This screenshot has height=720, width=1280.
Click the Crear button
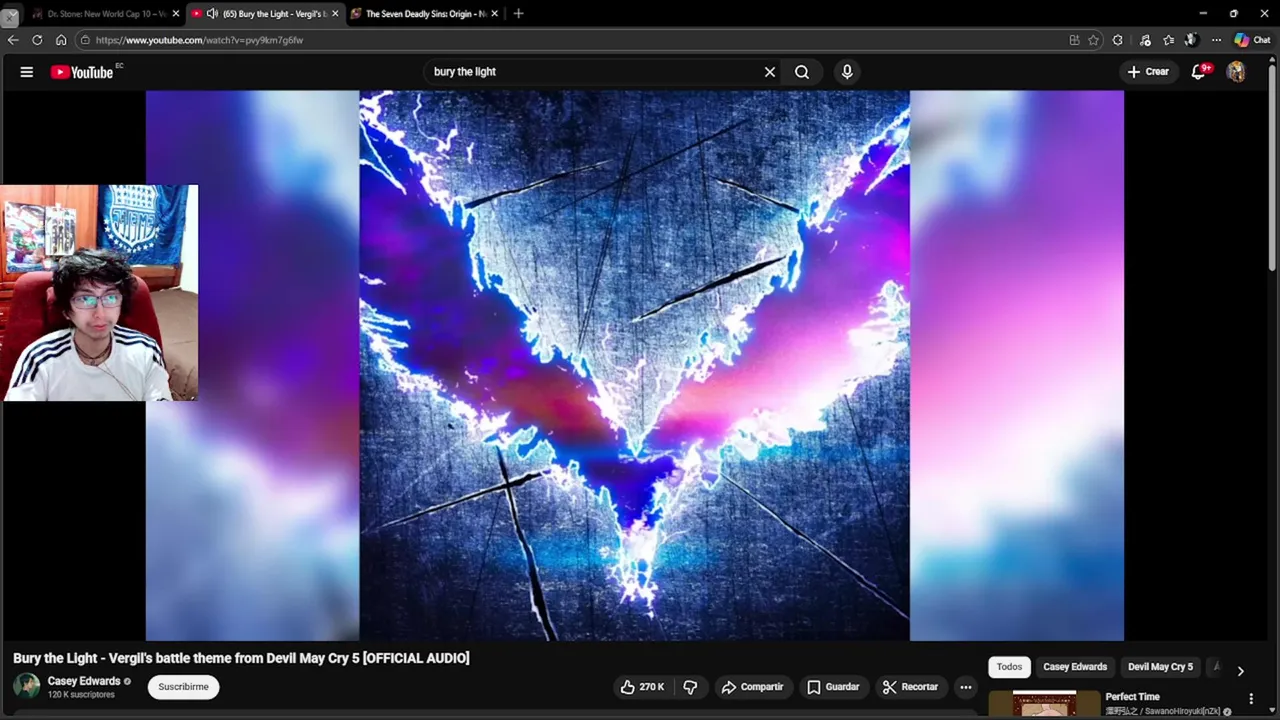pyautogui.click(x=1148, y=72)
